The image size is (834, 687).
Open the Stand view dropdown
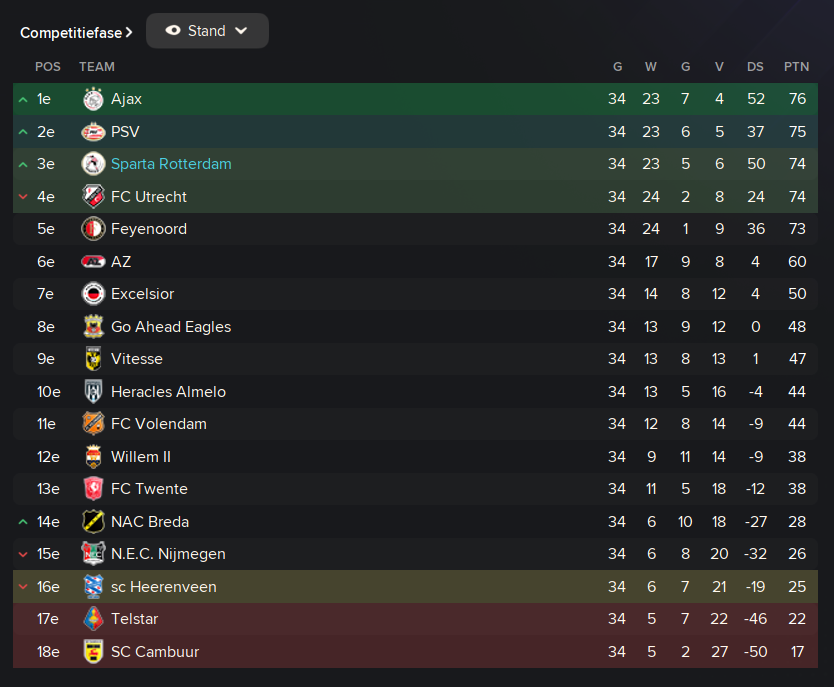click(207, 31)
